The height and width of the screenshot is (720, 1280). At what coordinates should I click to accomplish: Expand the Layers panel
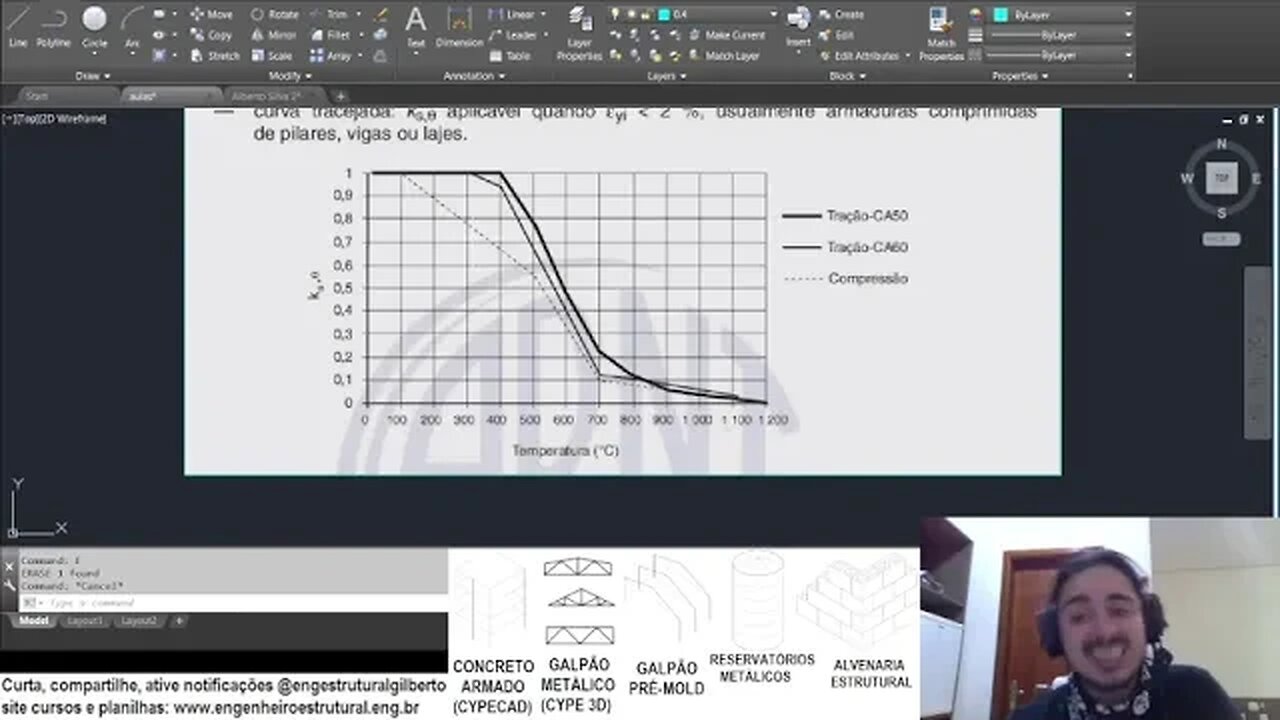pos(666,76)
